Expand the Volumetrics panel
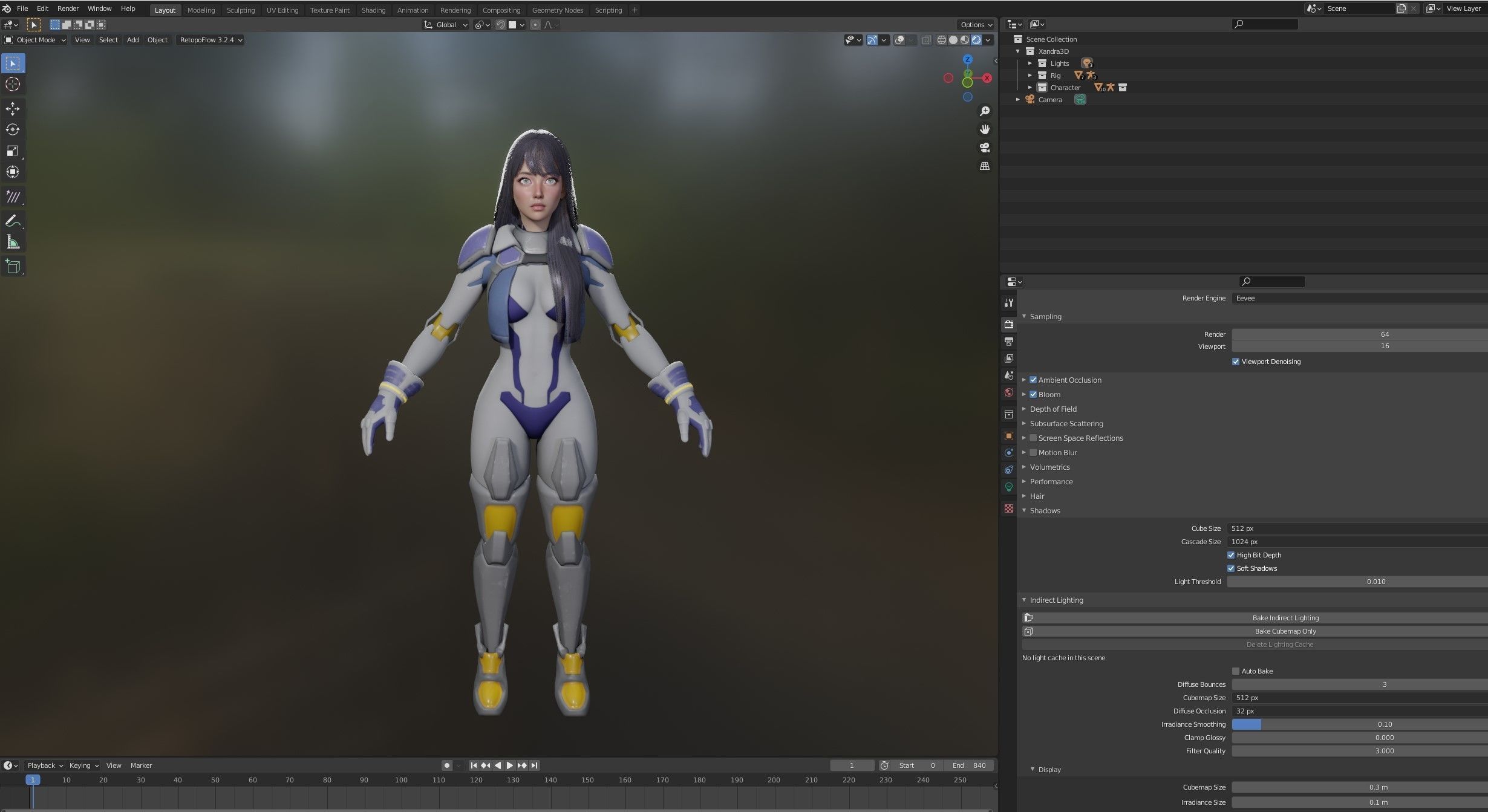The height and width of the screenshot is (812, 1488). click(1049, 467)
